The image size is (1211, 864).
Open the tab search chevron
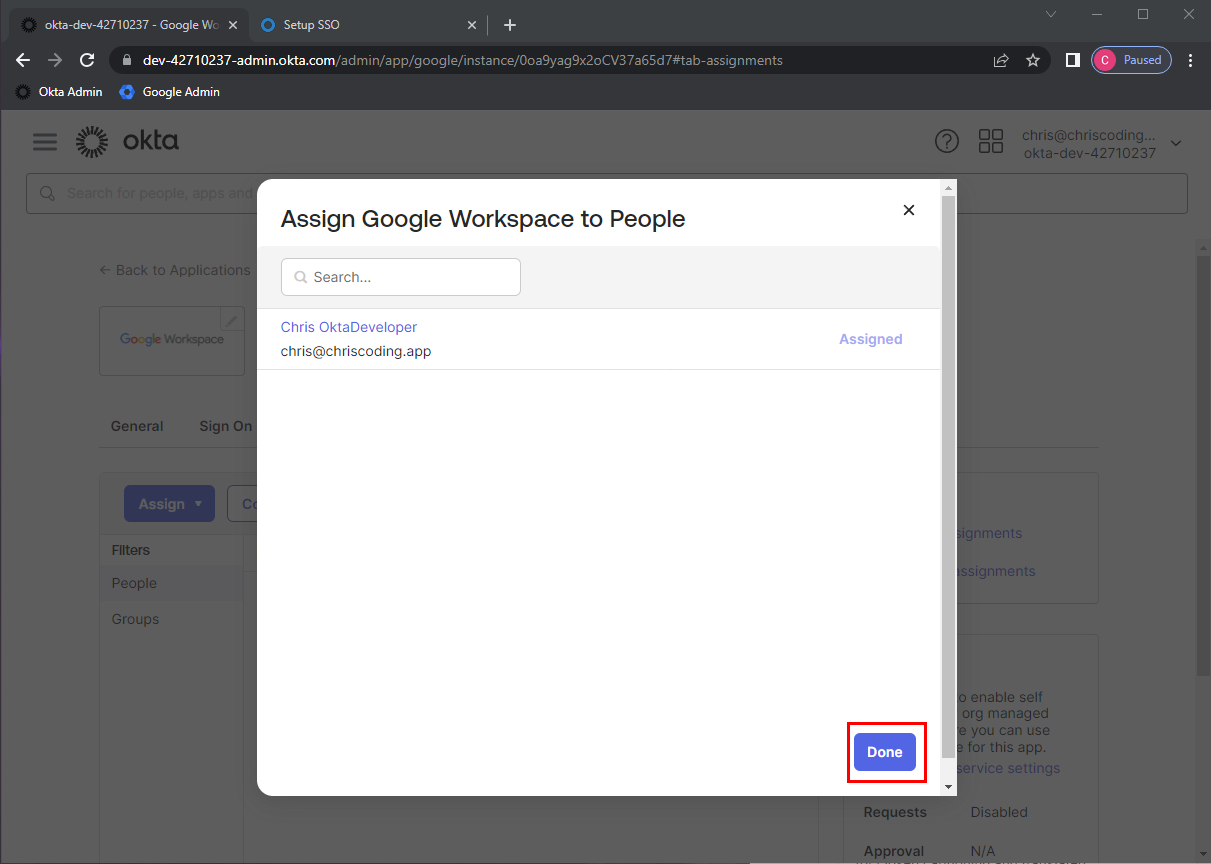tap(1051, 14)
